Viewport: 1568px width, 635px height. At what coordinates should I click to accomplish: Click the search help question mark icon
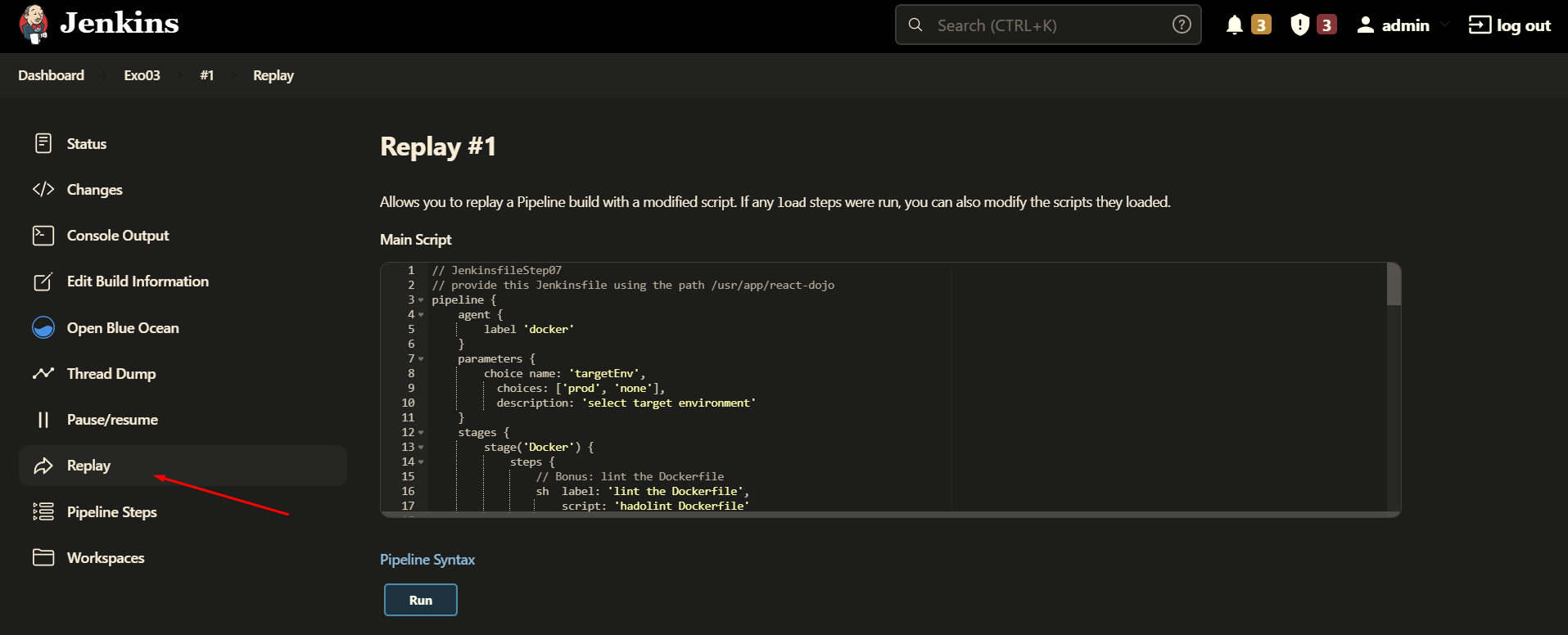click(1181, 25)
